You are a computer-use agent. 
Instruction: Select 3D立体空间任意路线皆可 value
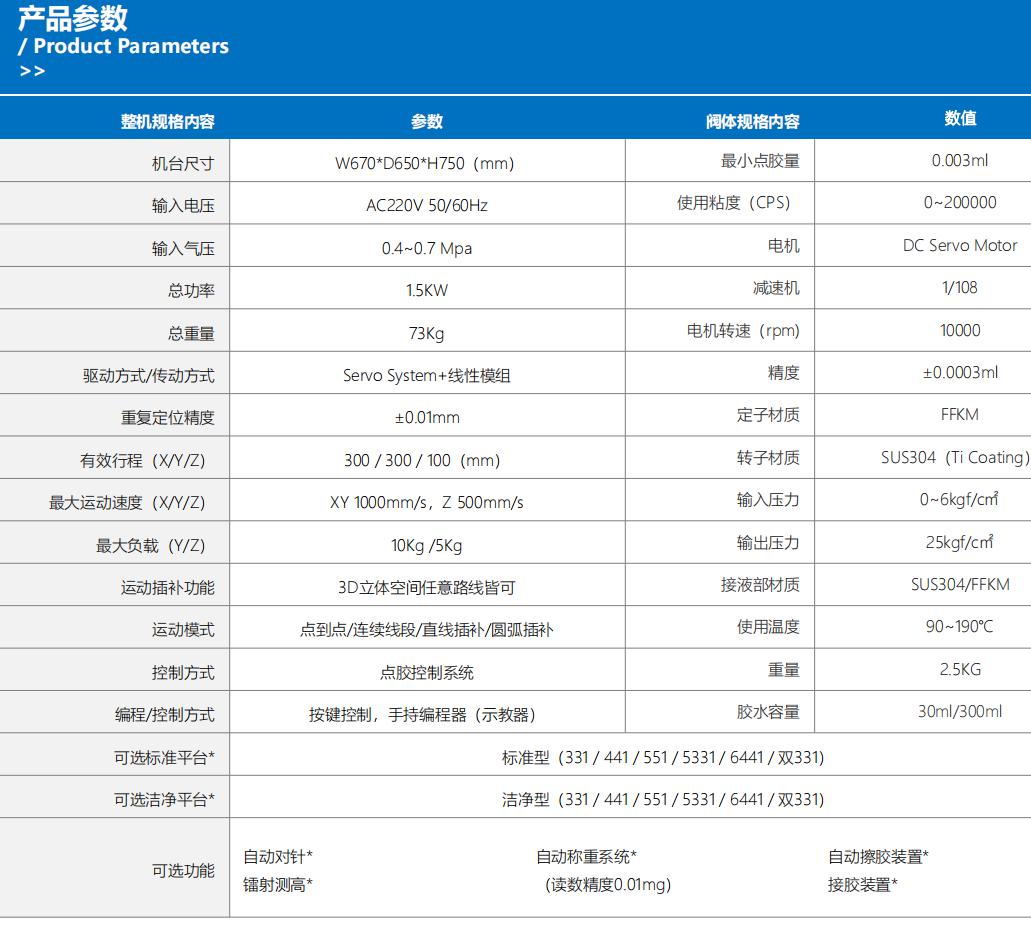tap(427, 587)
